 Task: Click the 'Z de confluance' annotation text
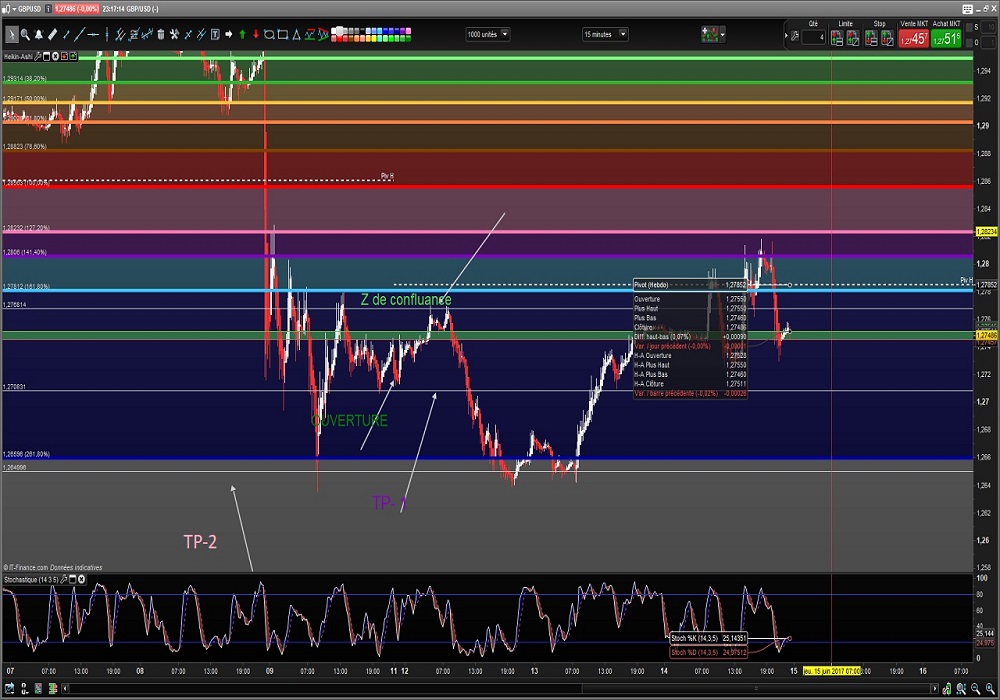point(406,300)
